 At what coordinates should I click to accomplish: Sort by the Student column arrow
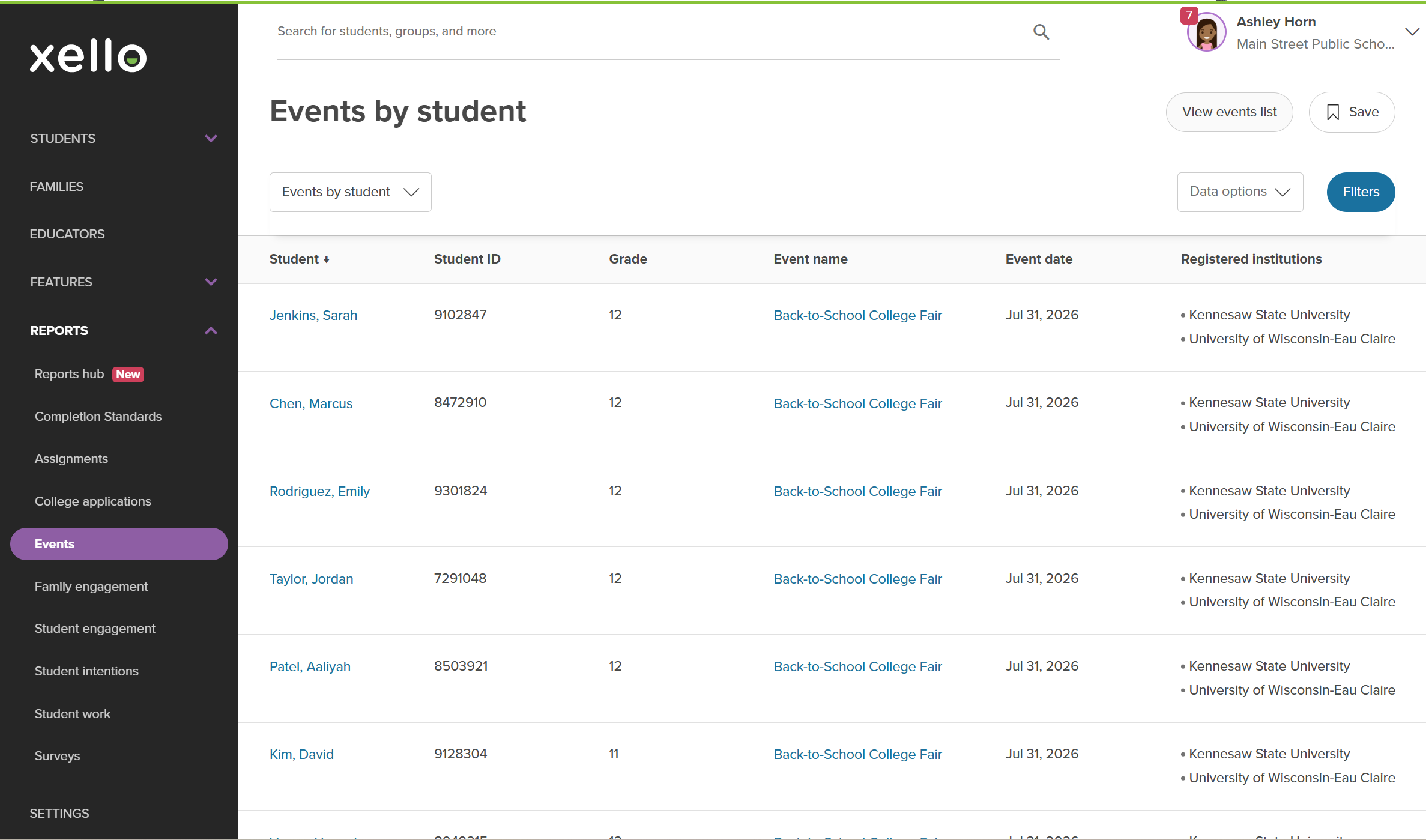[x=326, y=259]
